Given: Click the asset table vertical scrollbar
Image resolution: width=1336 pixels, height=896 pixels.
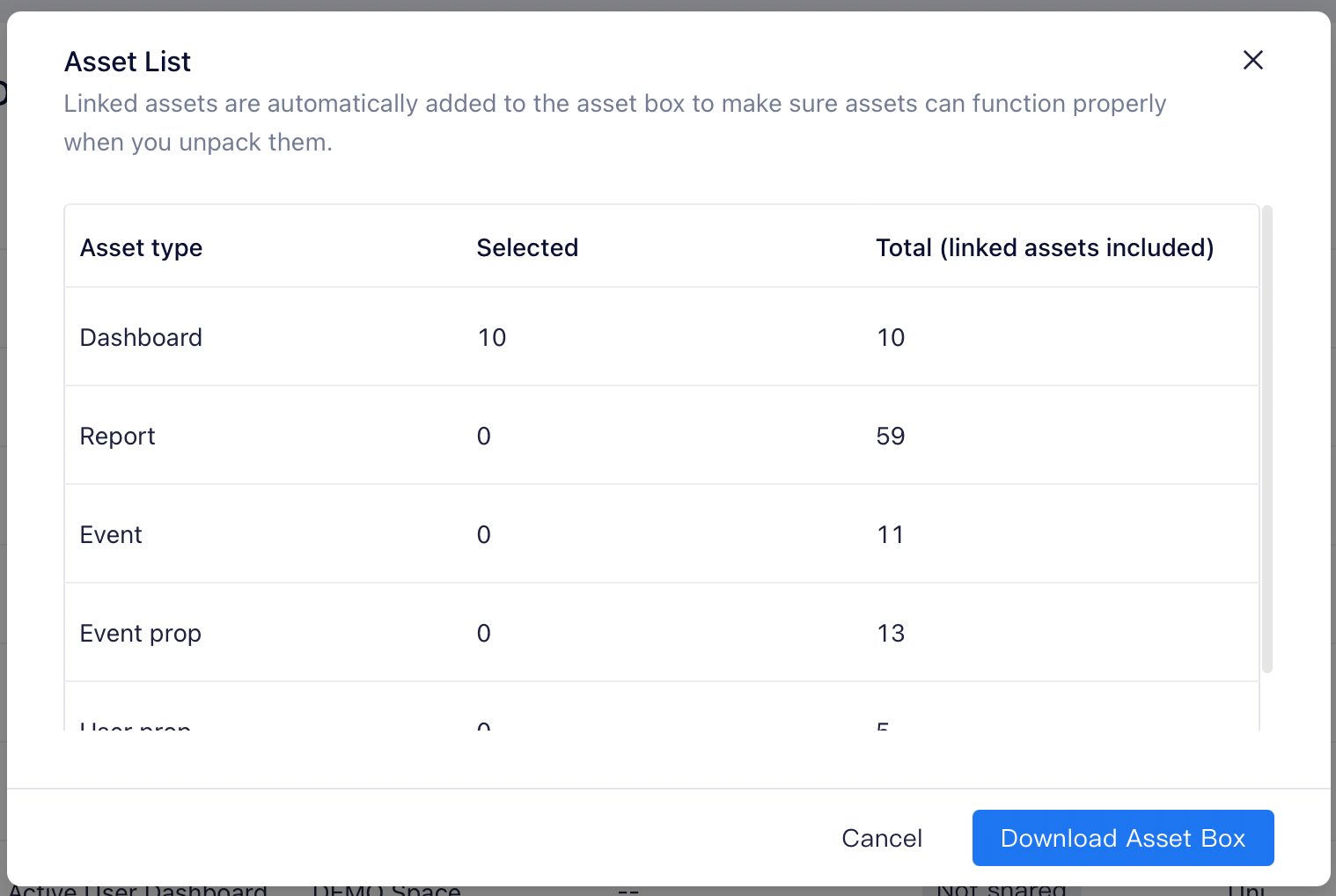Looking at the screenshot, I should [x=1266, y=438].
